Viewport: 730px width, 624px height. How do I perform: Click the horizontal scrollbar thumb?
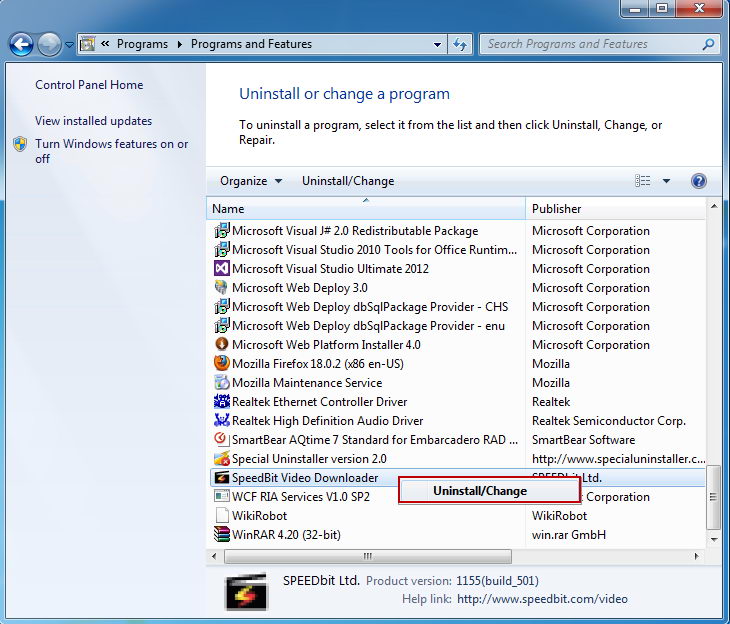pos(368,556)
